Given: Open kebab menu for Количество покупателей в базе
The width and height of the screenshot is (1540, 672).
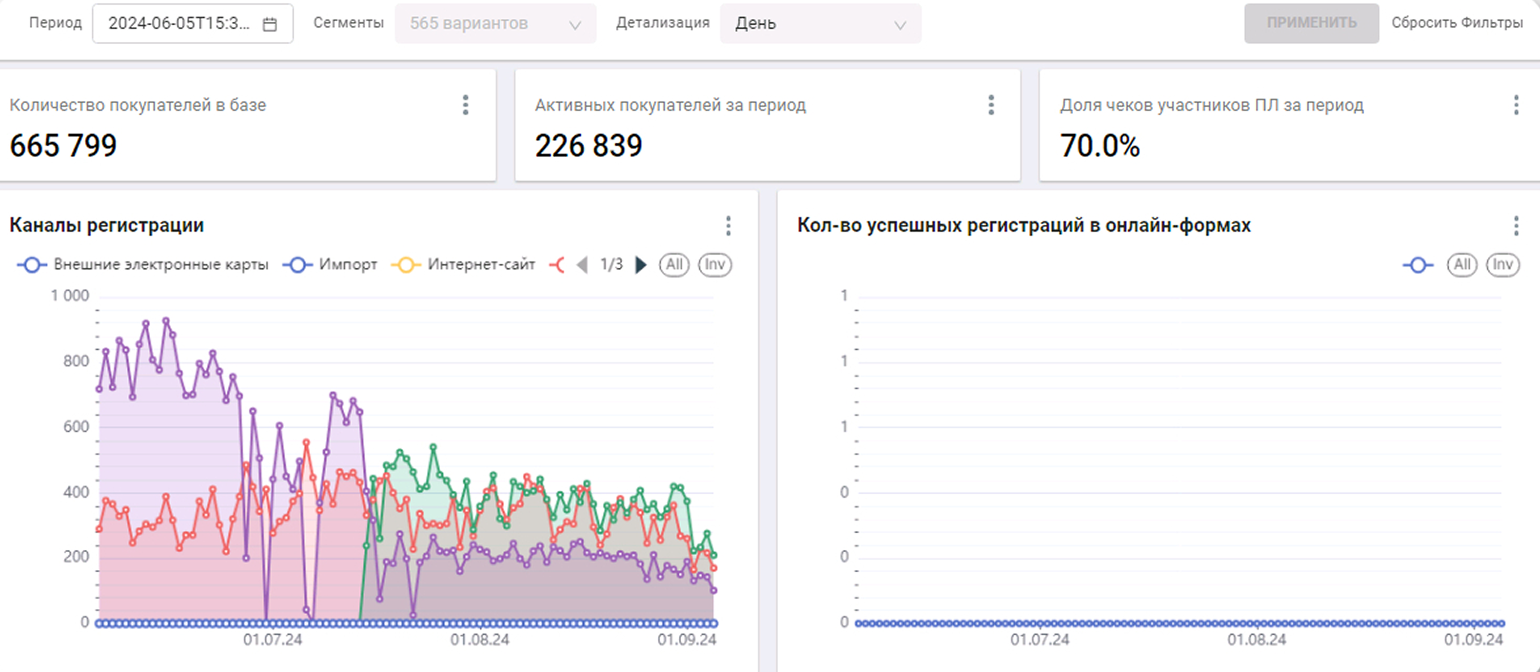Looking at the screenshot, I should pyautogui.click(x=465, y=105).
